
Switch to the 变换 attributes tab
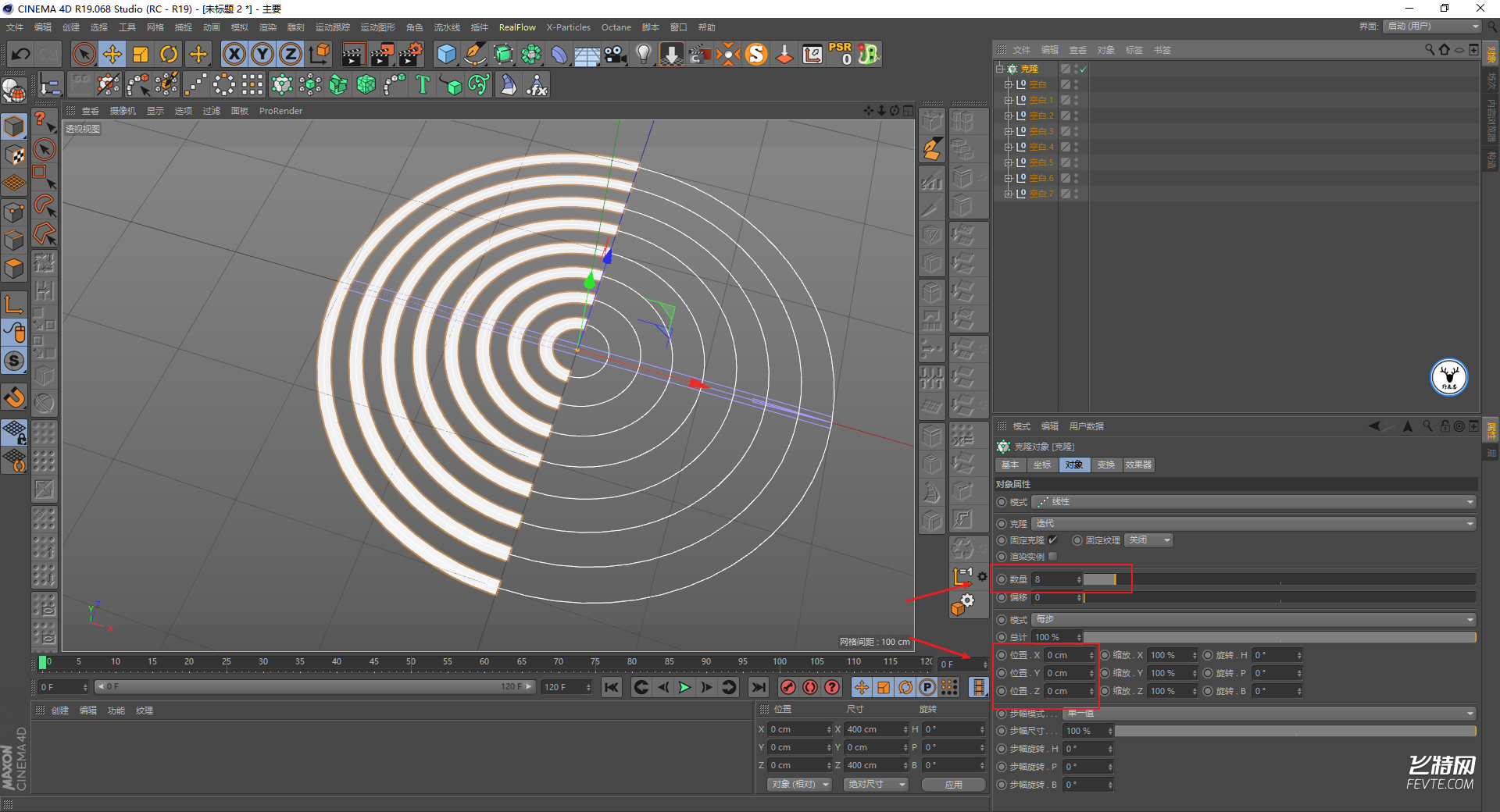(x=1106, y=465)
